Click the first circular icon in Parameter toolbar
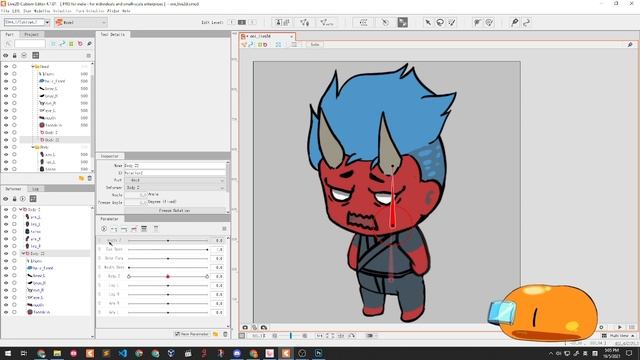 point(104,229)
